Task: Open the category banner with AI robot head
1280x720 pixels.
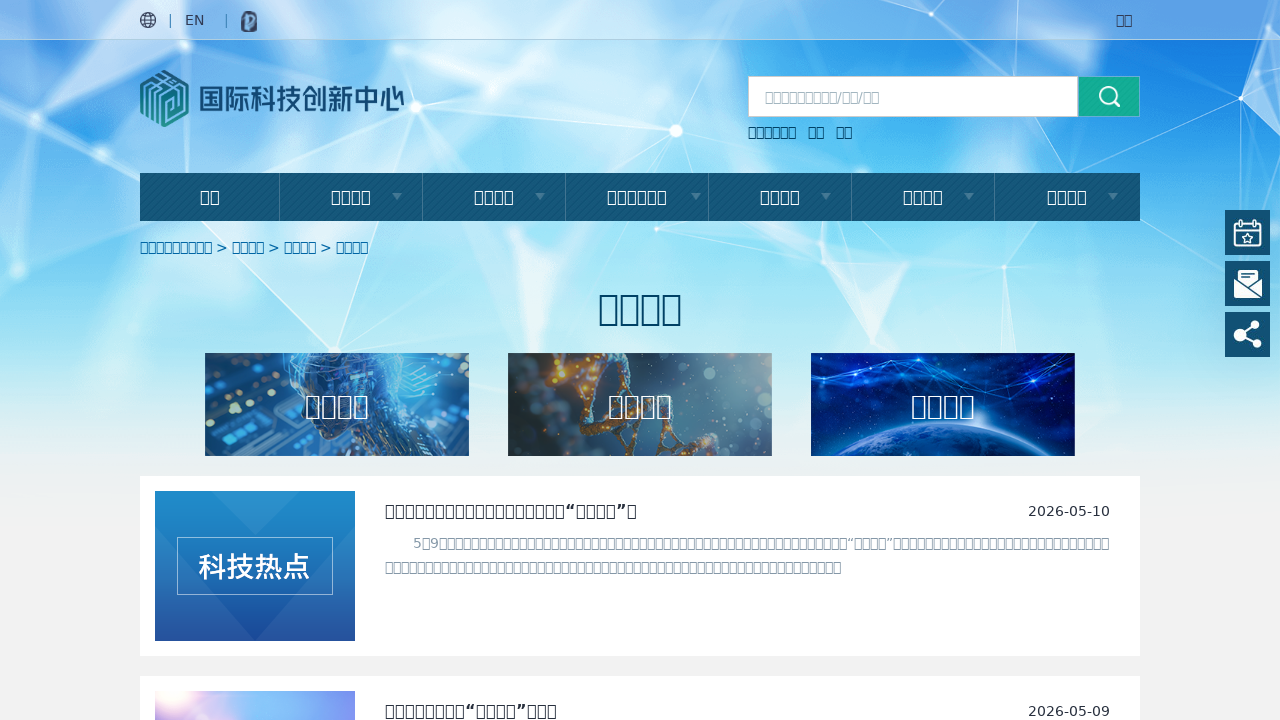Action: (x=337, y=404)
